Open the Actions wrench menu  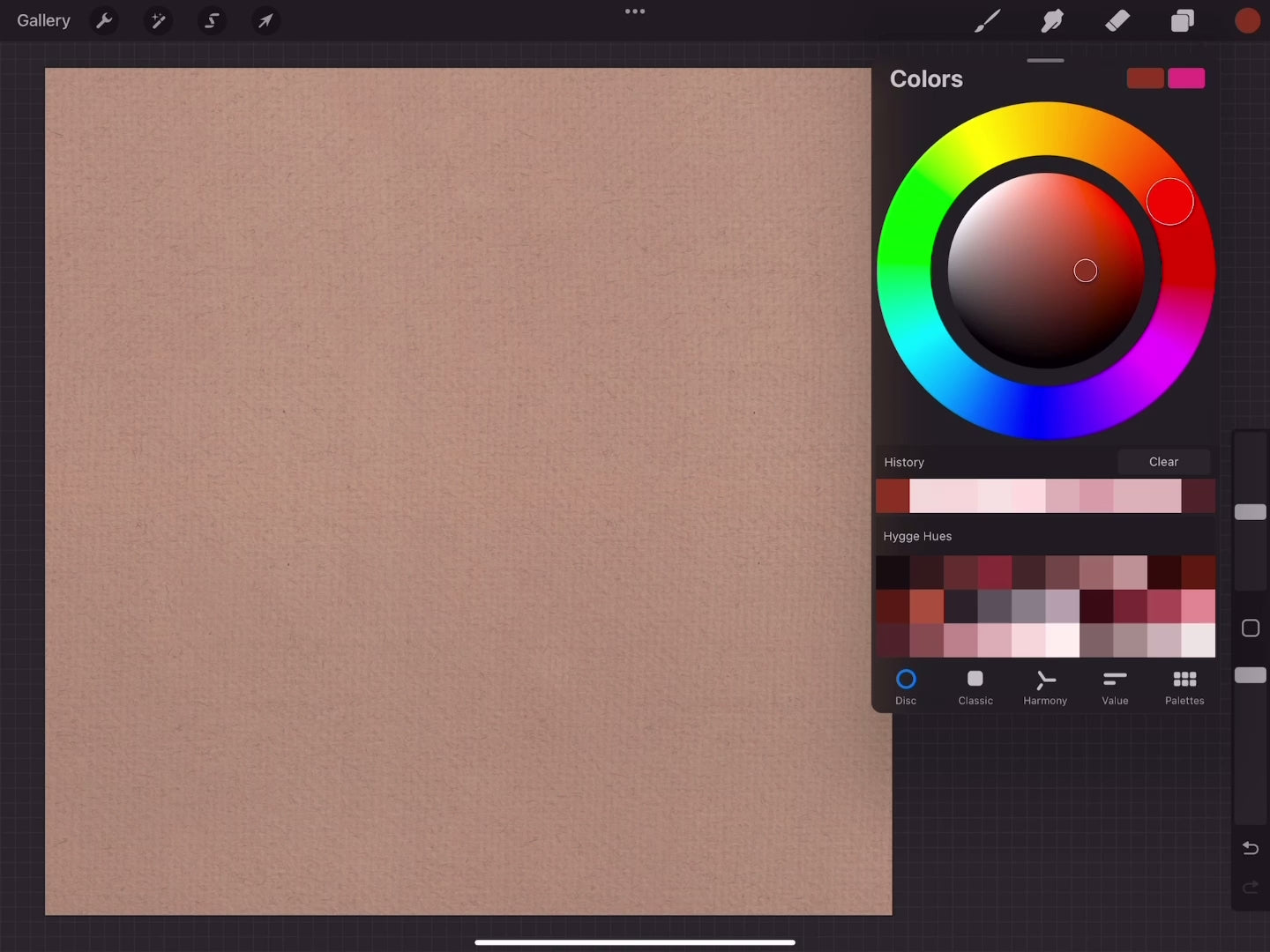click(104, 20)
